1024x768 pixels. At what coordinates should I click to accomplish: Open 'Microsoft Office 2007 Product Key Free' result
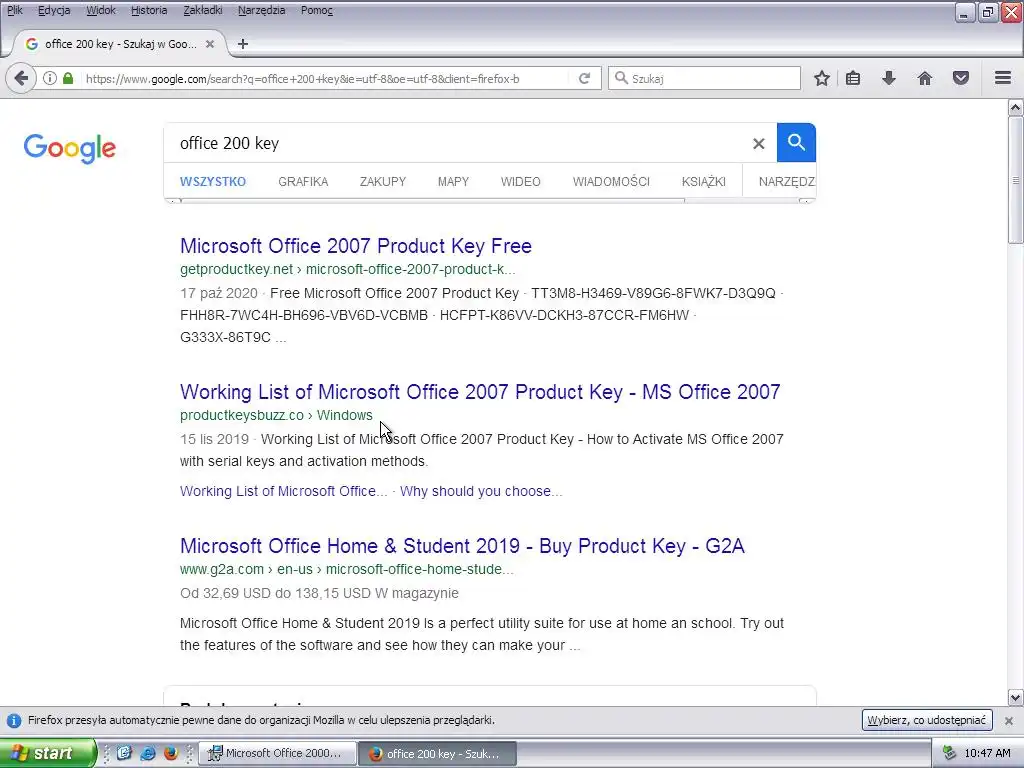tap(356, 246)
